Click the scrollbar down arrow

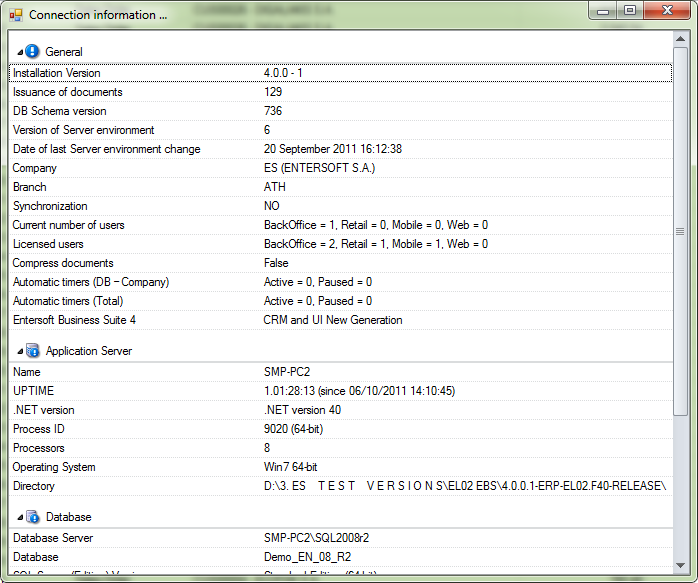pos(680,566)
